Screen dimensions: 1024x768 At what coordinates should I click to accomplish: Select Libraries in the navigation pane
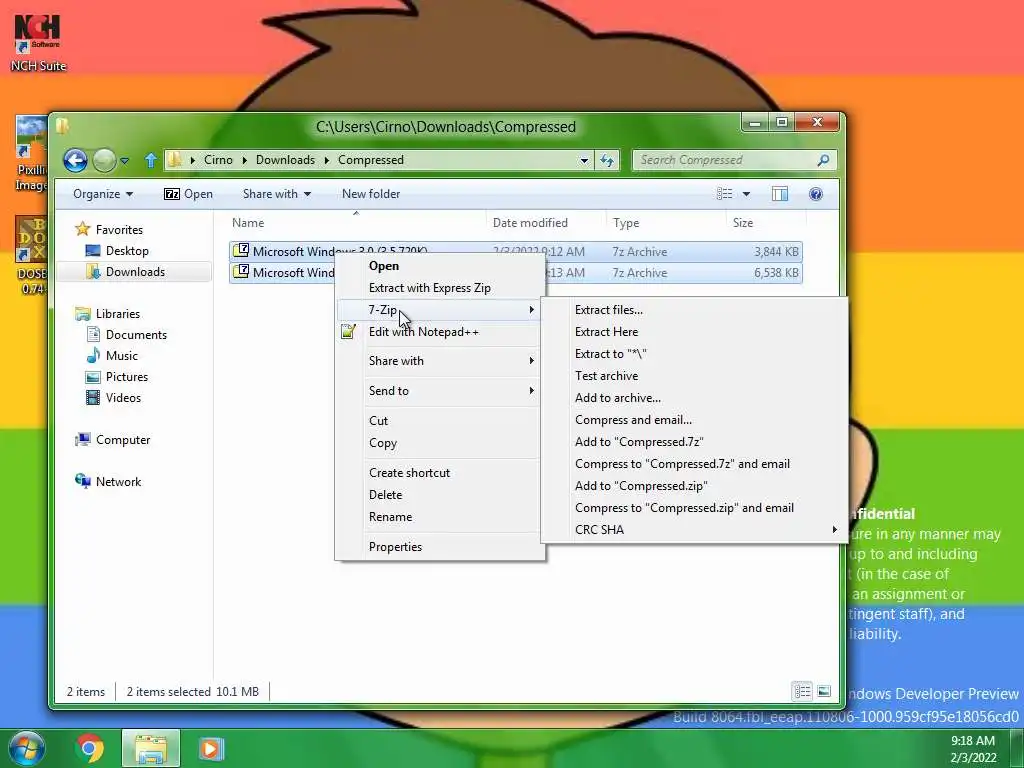pos(108,313)
